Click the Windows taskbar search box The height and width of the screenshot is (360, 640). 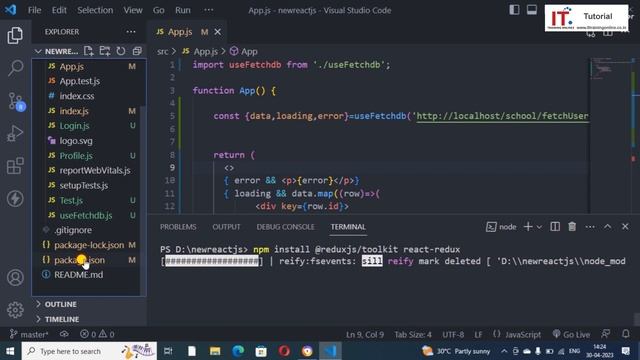[89, 351]
